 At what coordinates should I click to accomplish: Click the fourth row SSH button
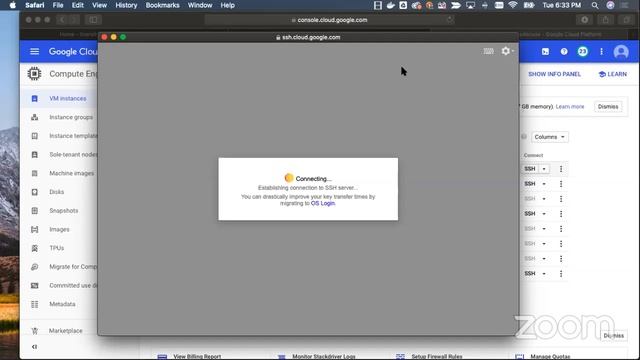(x=530, y=214)
